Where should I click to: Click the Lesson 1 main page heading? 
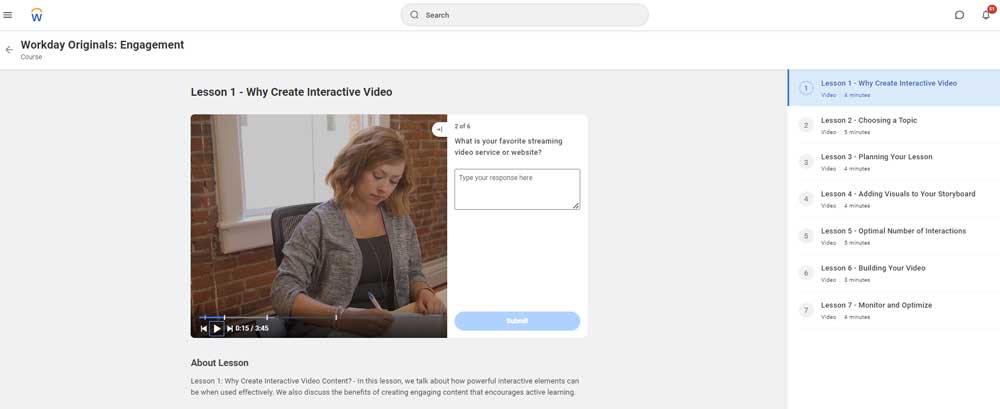point(291,92)
